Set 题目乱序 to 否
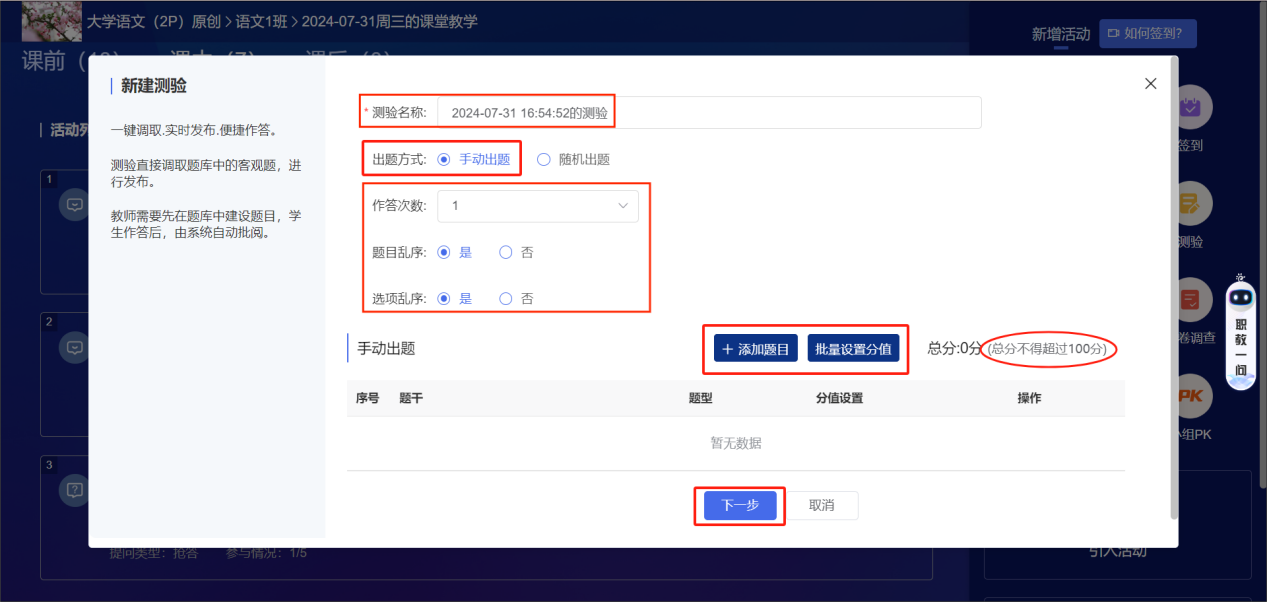The image size is (1267, 602). tap(506, 252)
